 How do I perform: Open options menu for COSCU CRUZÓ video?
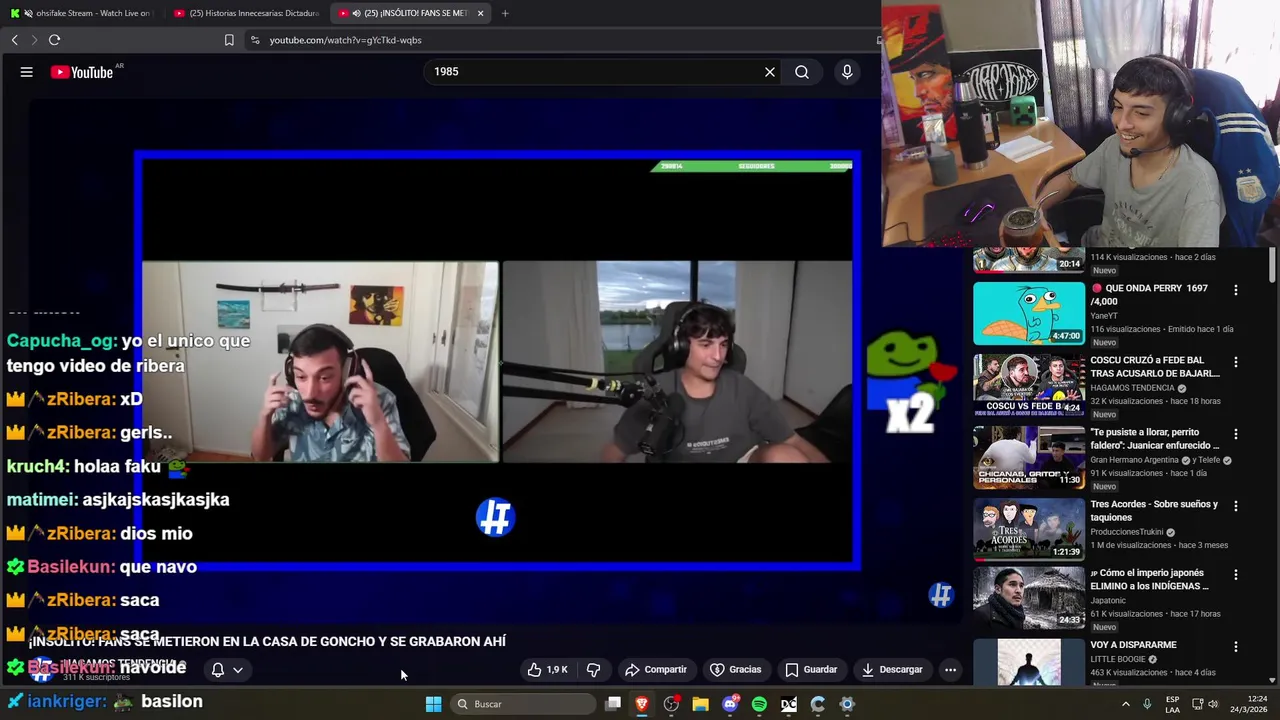click(1236, 362)
